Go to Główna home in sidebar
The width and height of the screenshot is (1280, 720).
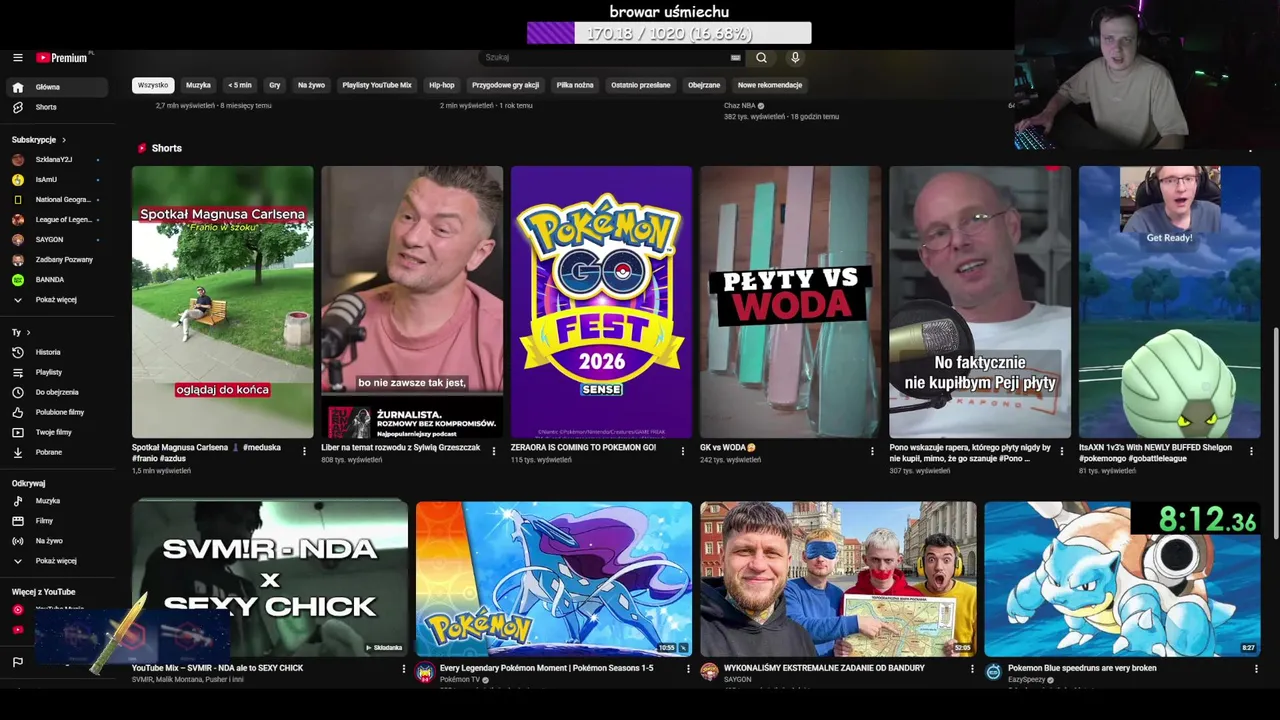click(59, 87)
